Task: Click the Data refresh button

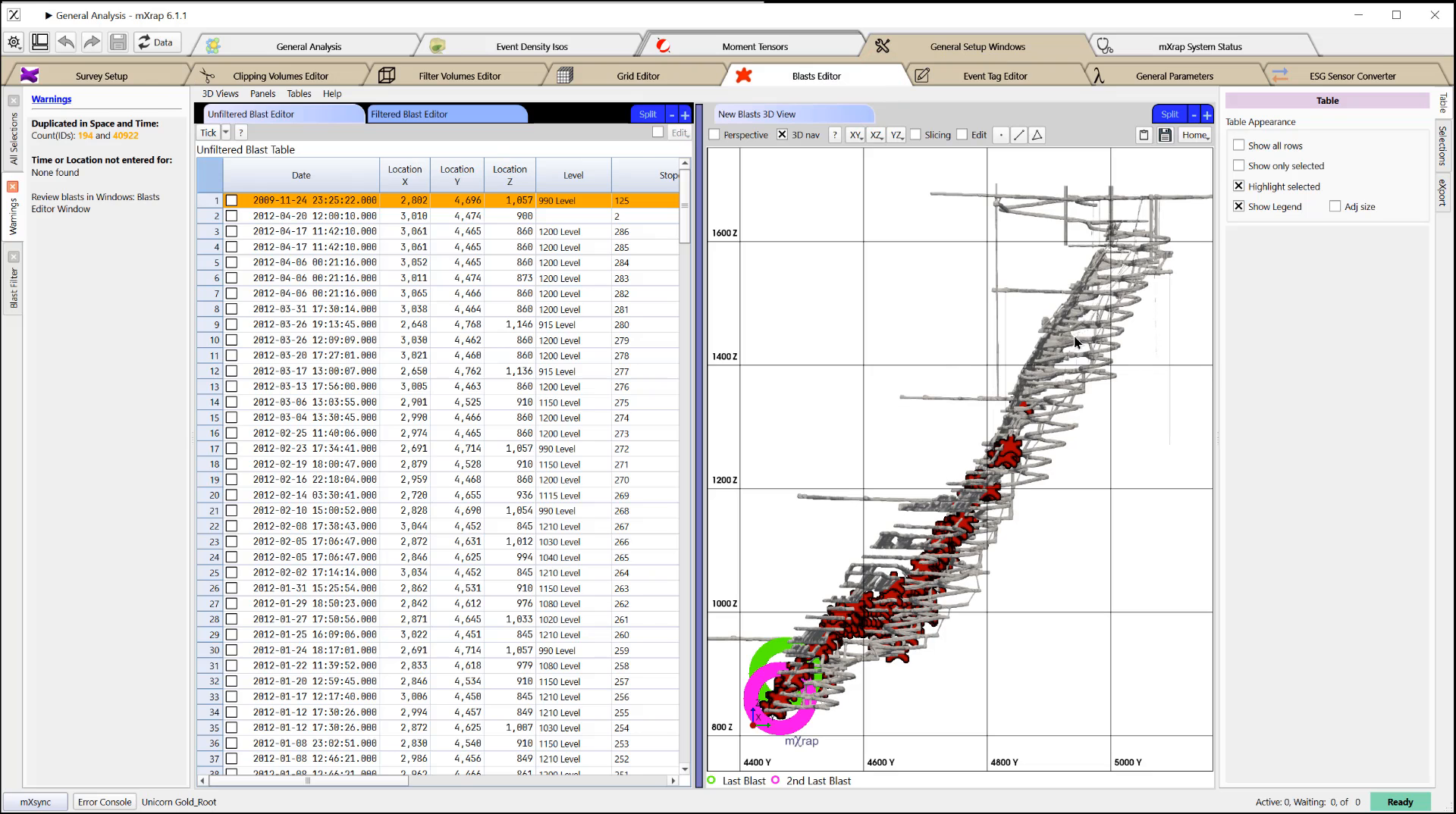Action: (155, 42)
